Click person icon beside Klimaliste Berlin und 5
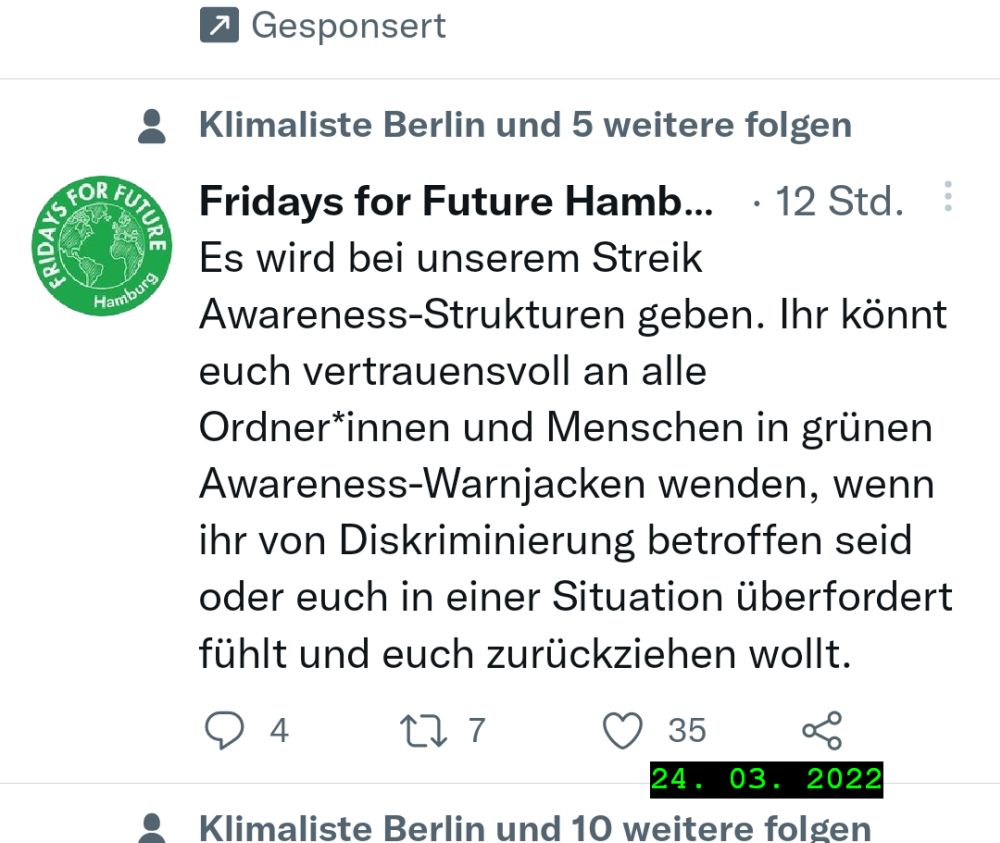This screenshot has width=1000, height=843. (x=152, y=126)
